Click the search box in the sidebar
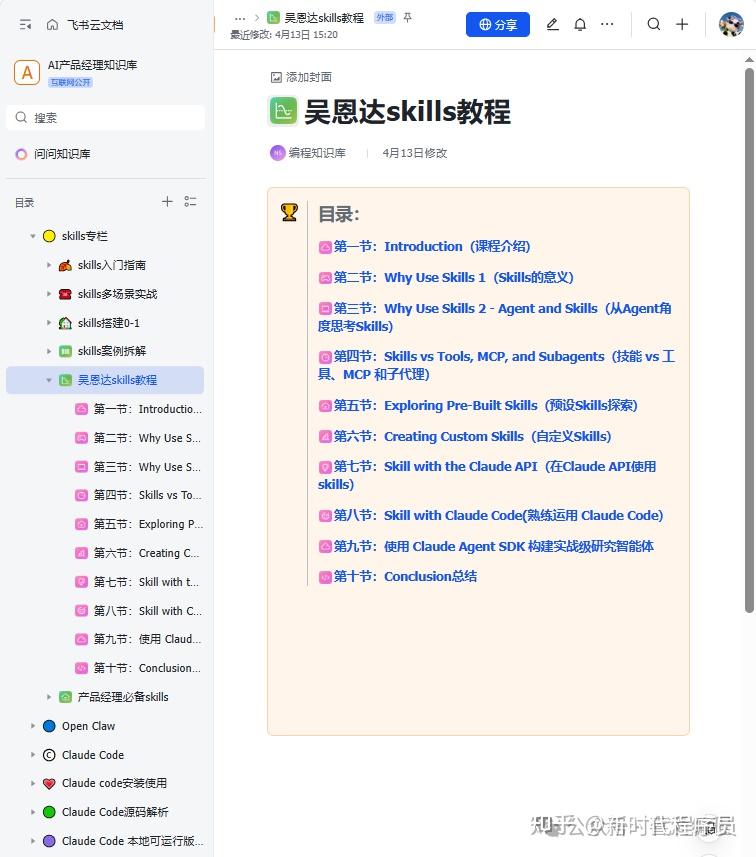 coord(106,118)
